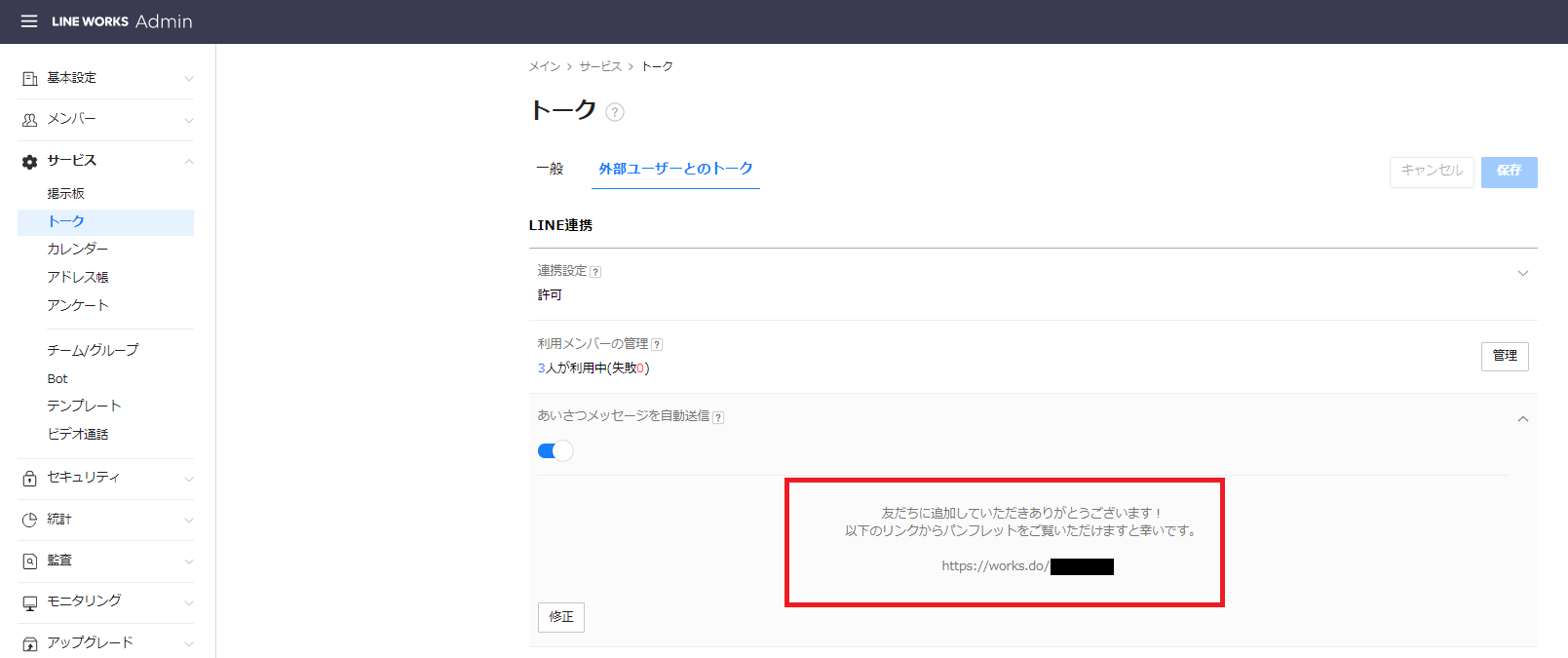Select the 外部ユーザーとのトーク tab

pos(675,169)
